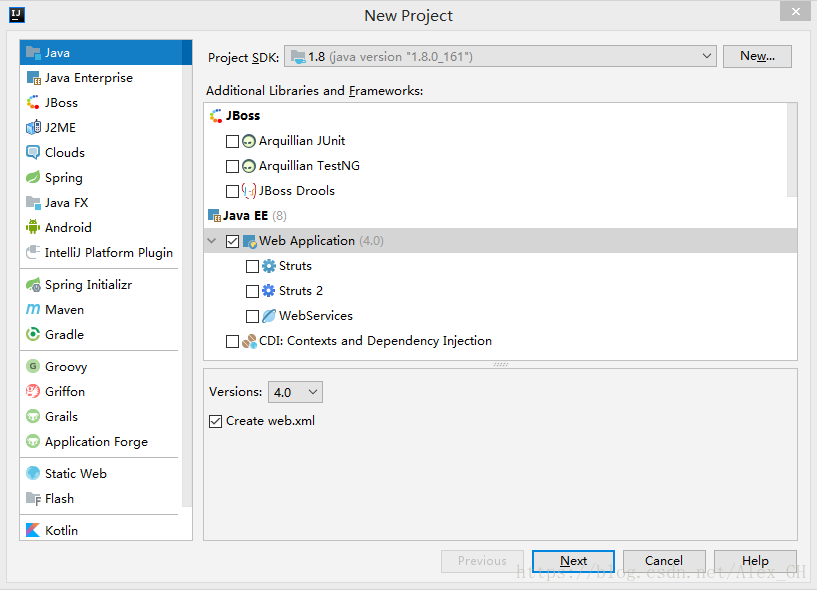Click the Spring Initializr icon

(33, 285)
